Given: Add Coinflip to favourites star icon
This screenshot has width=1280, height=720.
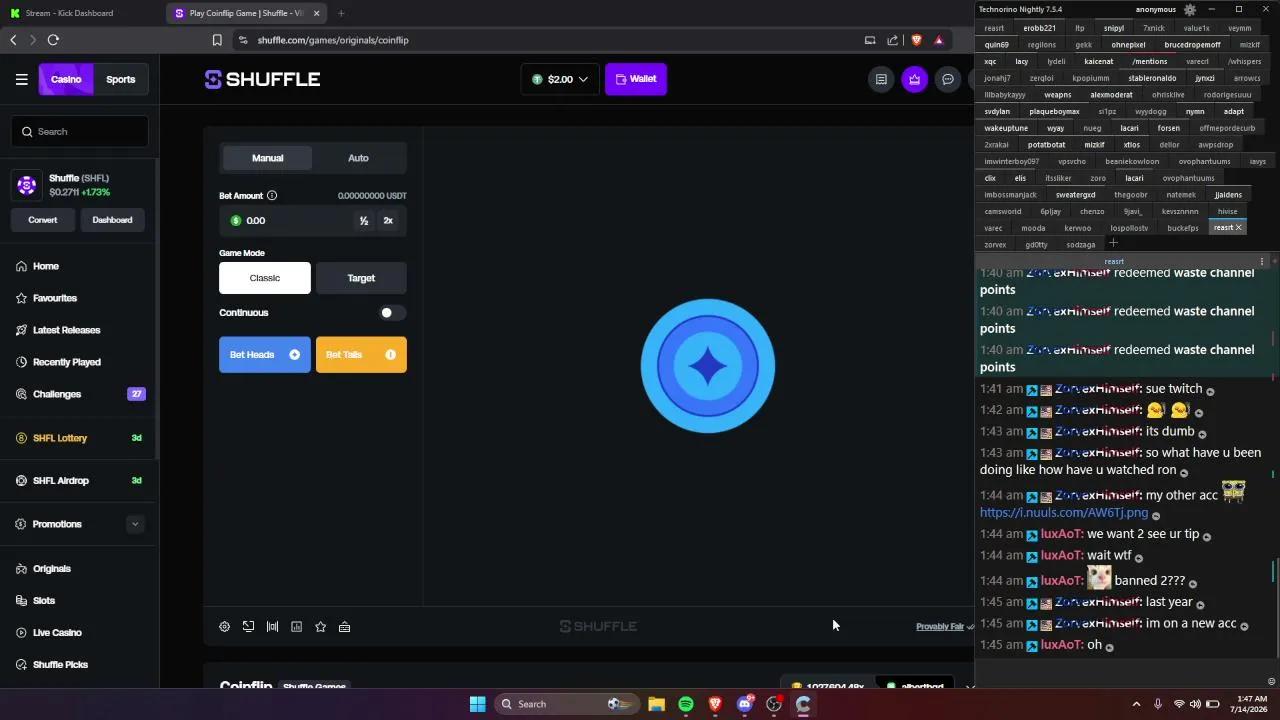Looking at the screenshot, I should pyautogui.click(x=320, y=627).
